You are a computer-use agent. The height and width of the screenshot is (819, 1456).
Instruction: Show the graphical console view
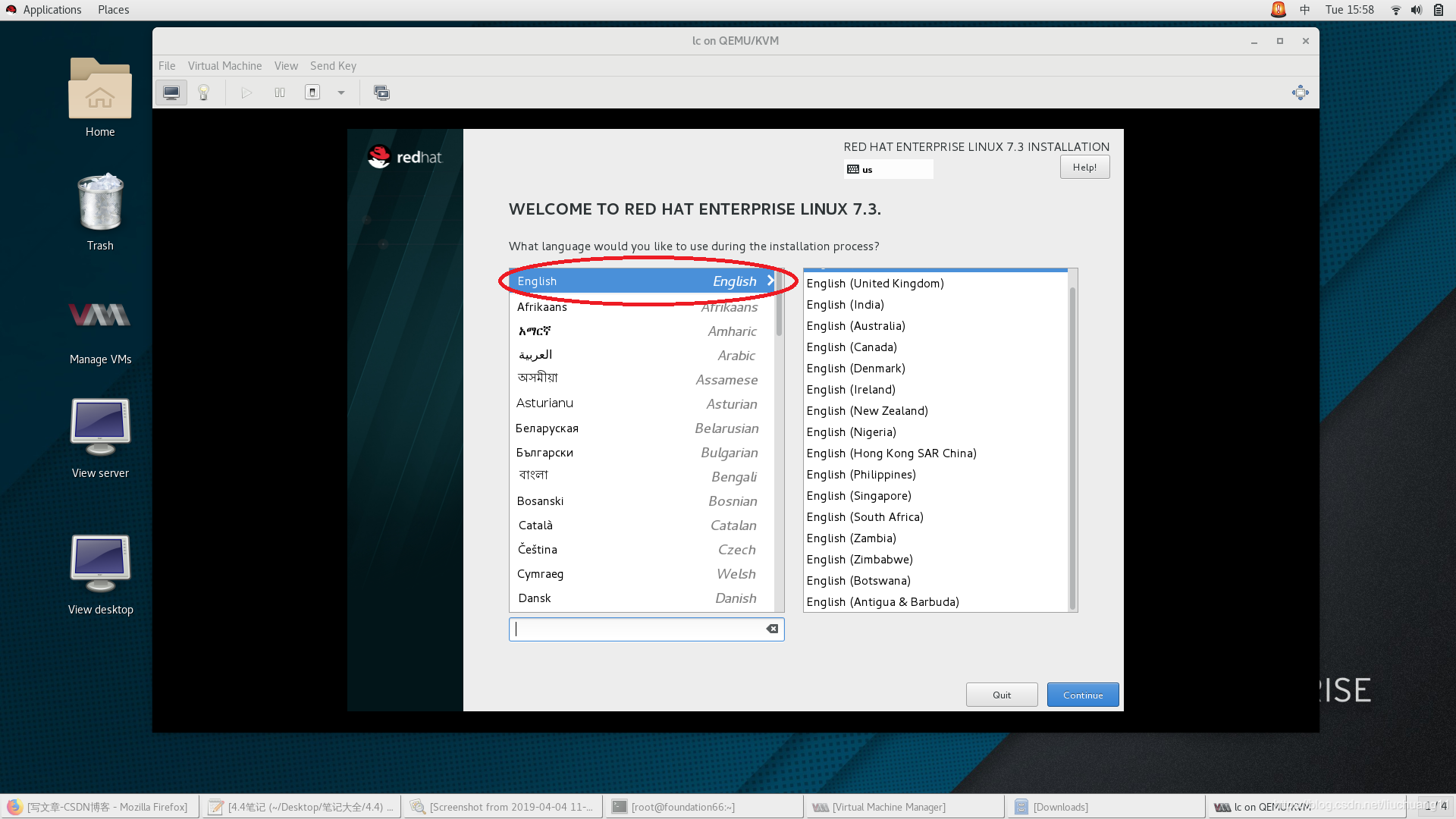tap(171, 93)
